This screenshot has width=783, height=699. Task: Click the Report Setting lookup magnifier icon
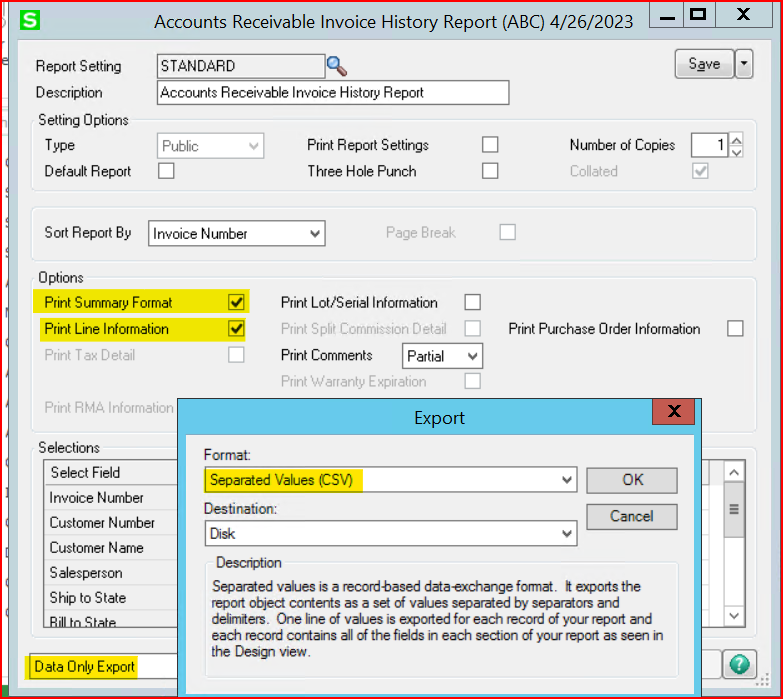click(337, 67)
